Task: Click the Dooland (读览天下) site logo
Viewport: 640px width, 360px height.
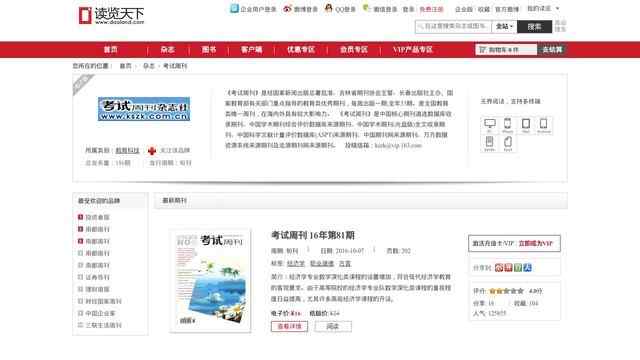Action: pos(111,16)
